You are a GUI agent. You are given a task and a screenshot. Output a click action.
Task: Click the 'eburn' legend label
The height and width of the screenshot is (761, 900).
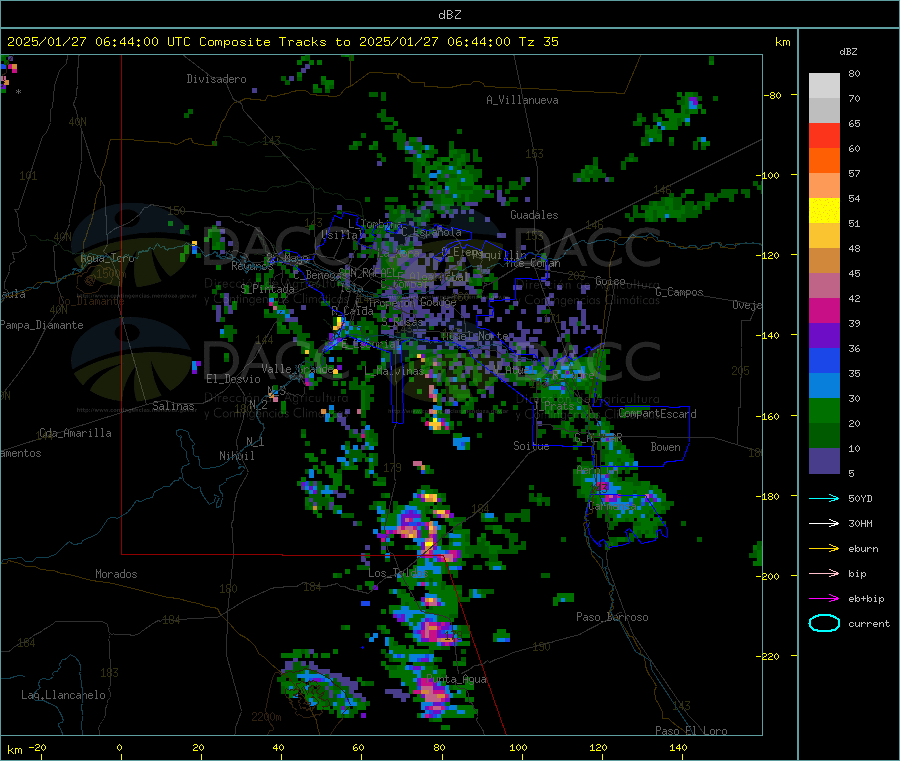point(863,549)
